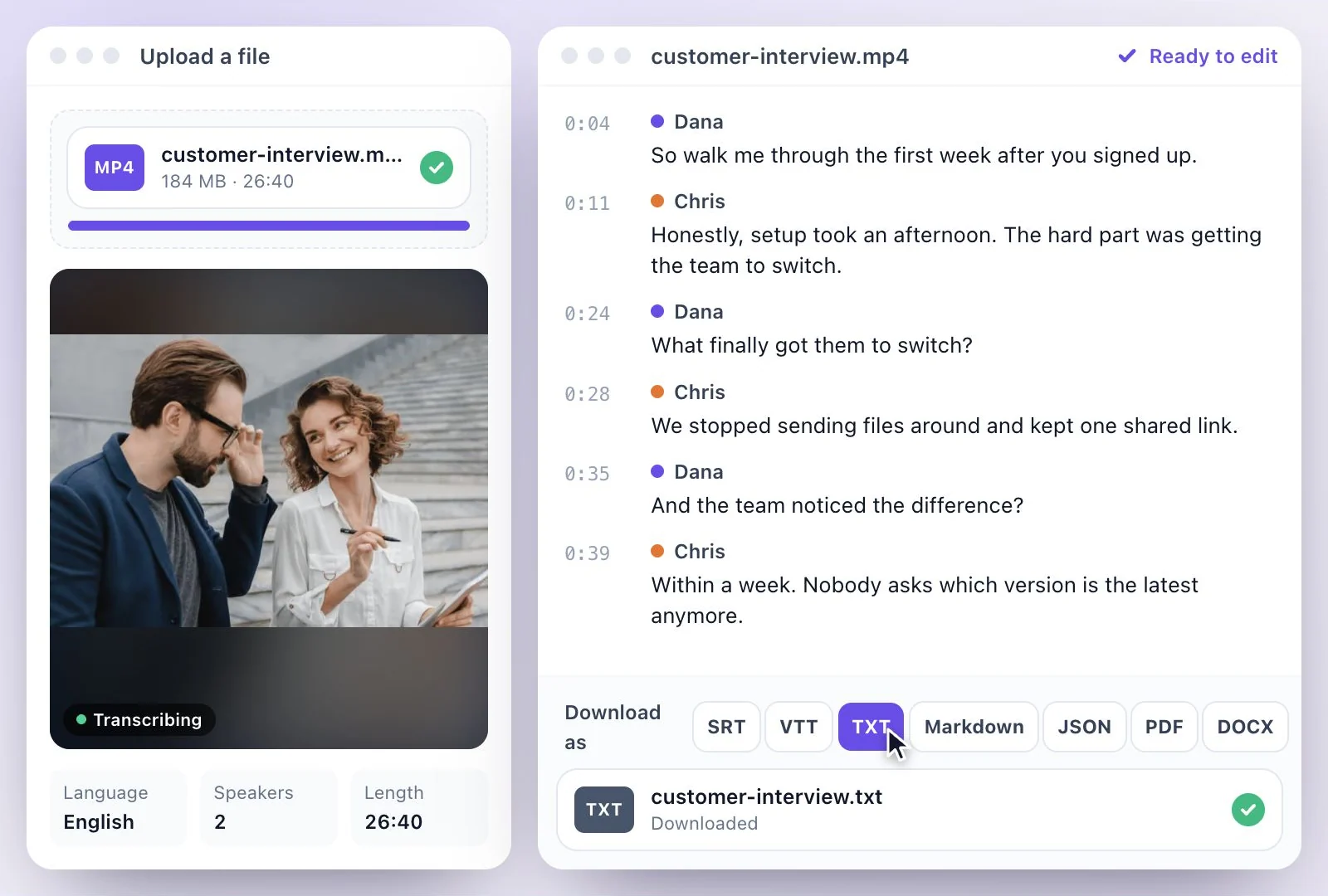Click the dark TXT file badge icon

604,810
